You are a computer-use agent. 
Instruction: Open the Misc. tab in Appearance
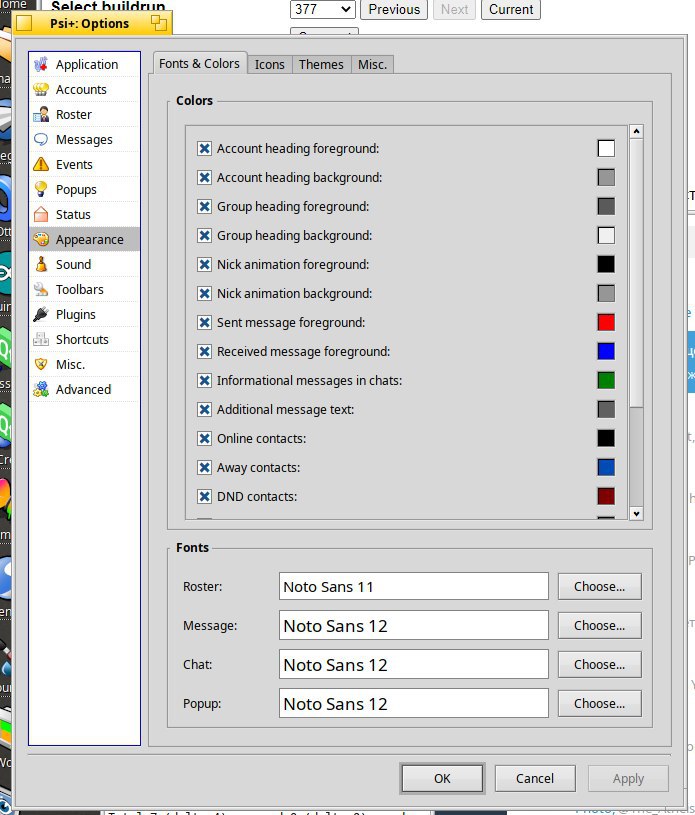pyautogui.click(x=372, y=64)
